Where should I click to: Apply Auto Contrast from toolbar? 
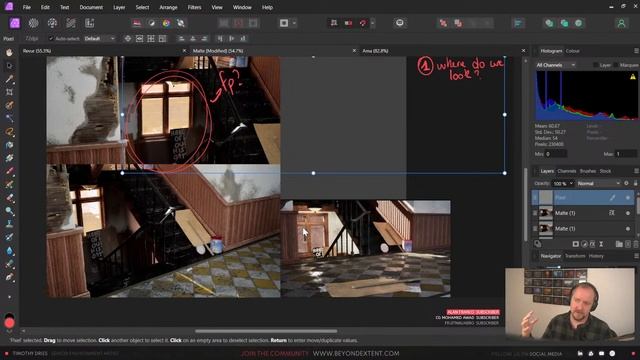[151, 23]
